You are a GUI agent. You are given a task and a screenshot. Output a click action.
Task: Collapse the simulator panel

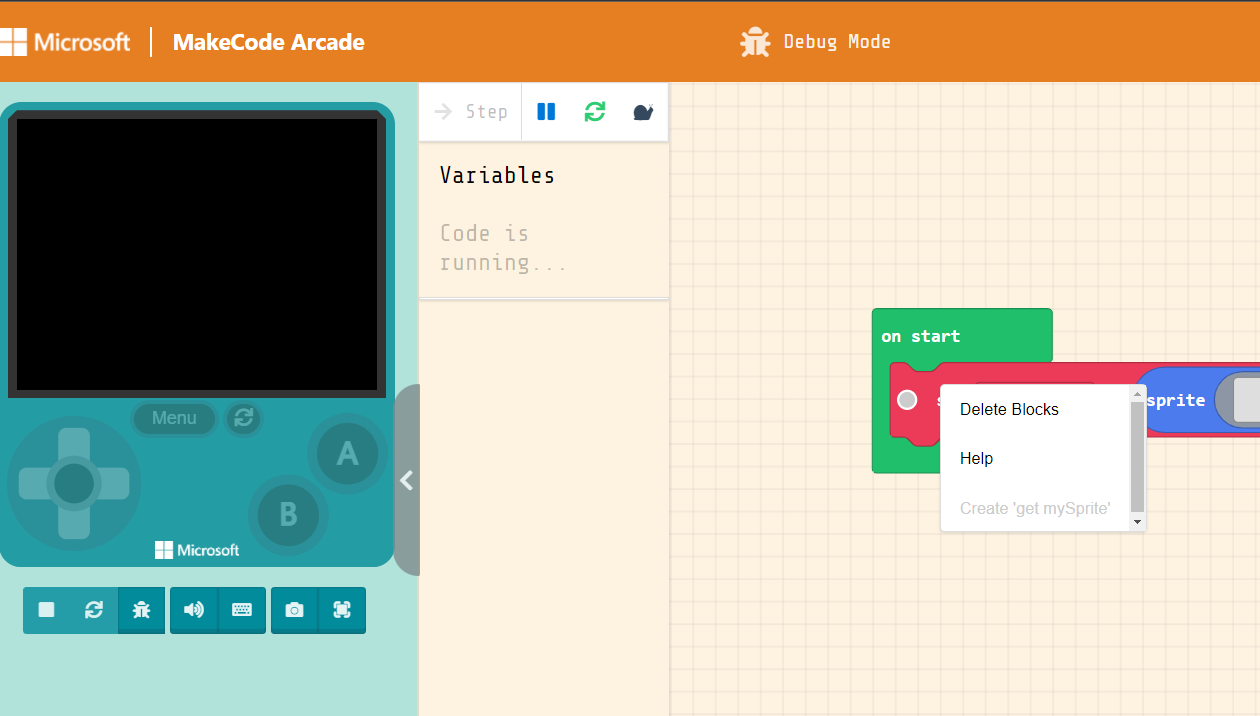406,481
